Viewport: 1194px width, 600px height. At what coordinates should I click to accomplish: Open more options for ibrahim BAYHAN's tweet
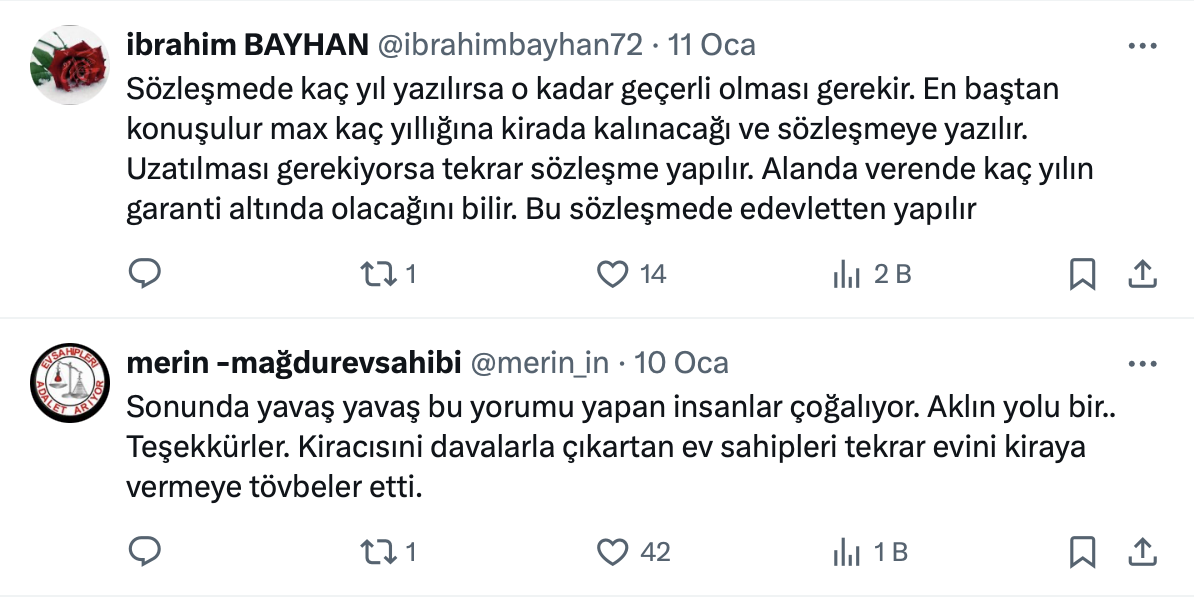[1142, 46]
